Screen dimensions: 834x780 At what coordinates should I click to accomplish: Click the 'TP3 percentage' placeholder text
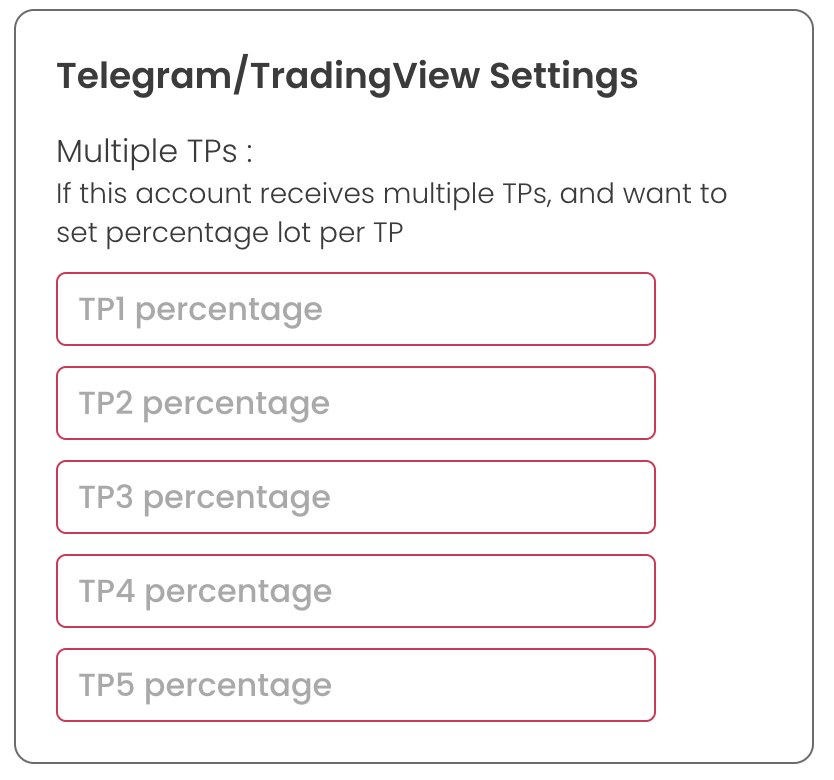[204, 498]
